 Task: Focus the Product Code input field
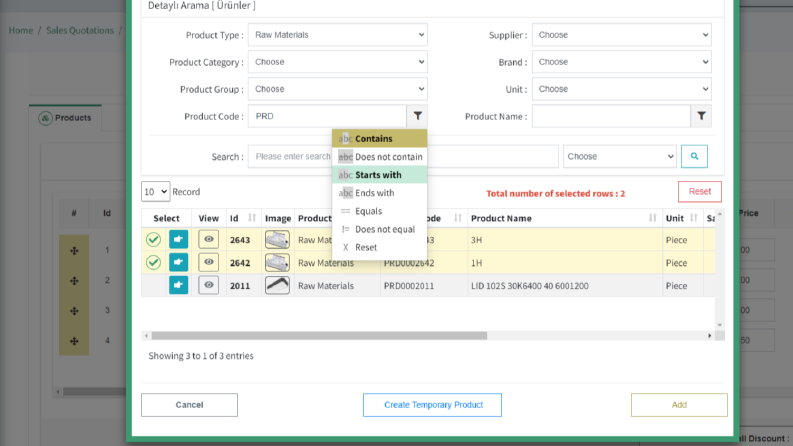tap(327, 116)
